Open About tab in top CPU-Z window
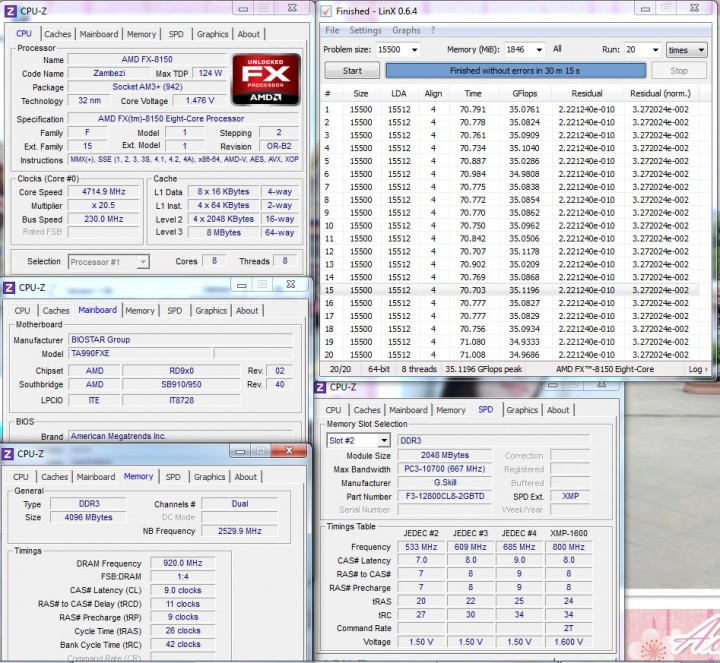720x663 pixels. 248,34
